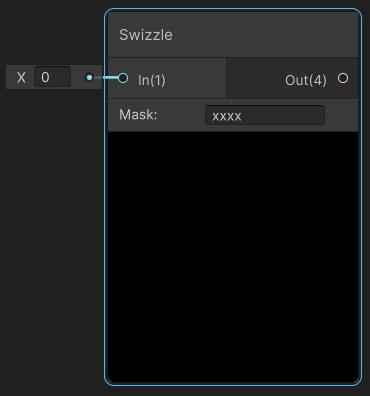Click the bottom edge of the Swizzle preview
The image size is (370, 396).
pyautogui.click(x=233, y=381)
